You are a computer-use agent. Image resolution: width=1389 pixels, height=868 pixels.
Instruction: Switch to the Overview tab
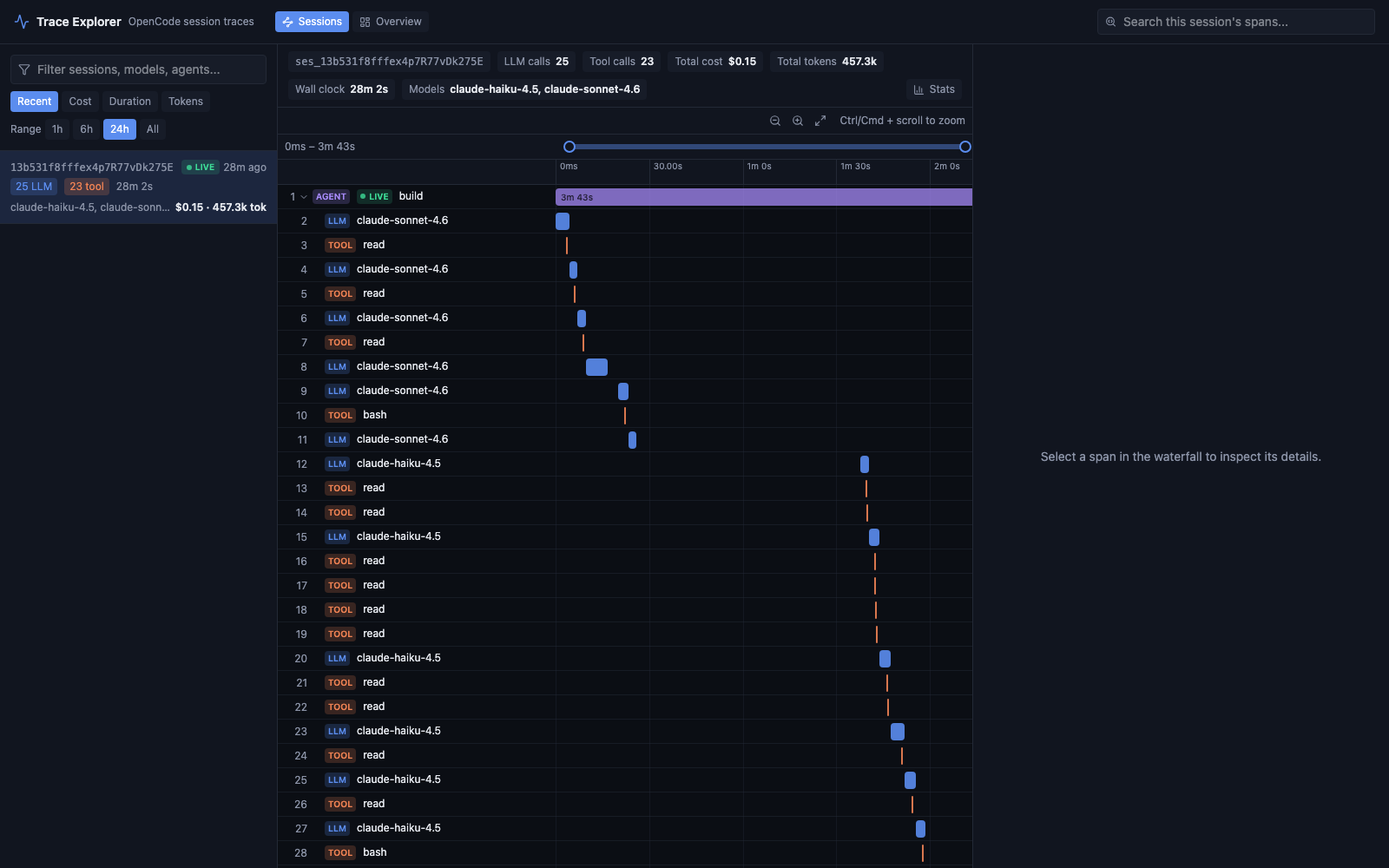[x=391, y=22]
